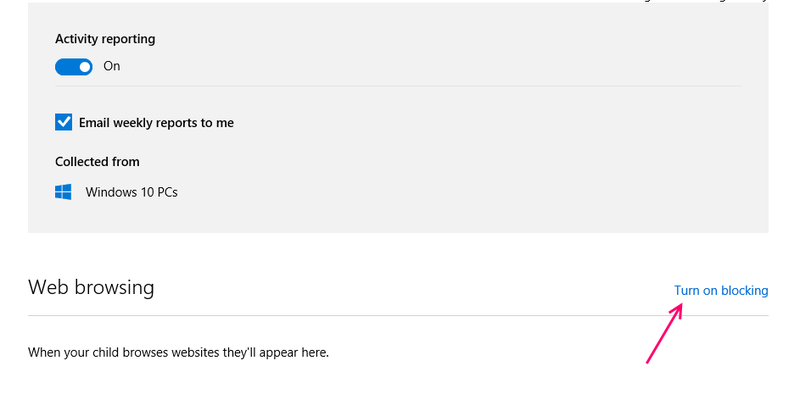Image resolution: width=800 pixels, height=394 pixels.
Task: Click the On label beside the toggle
Action: (x=112, y=66)
